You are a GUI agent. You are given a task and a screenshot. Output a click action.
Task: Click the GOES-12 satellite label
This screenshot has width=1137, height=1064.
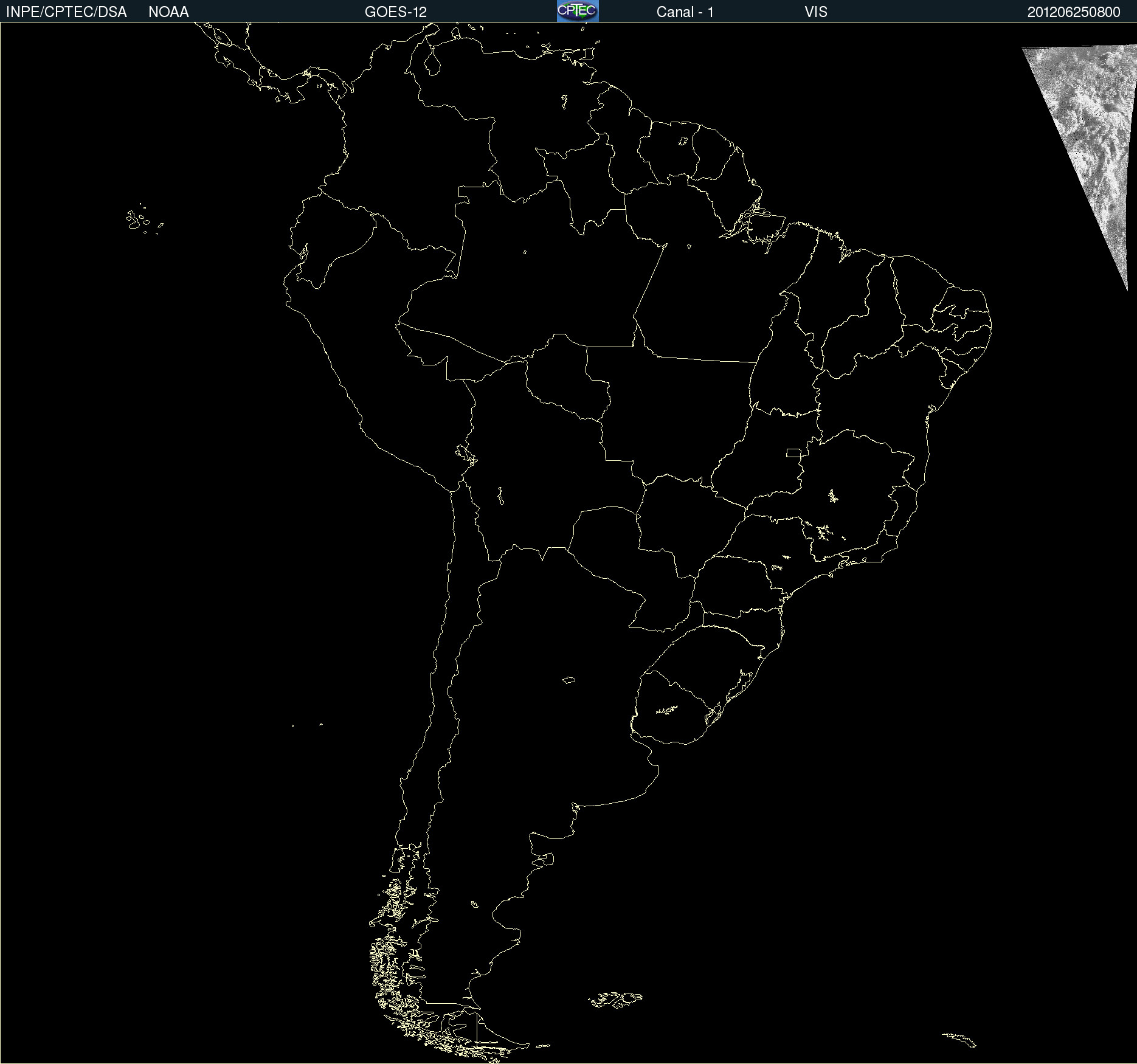[396, 12]
